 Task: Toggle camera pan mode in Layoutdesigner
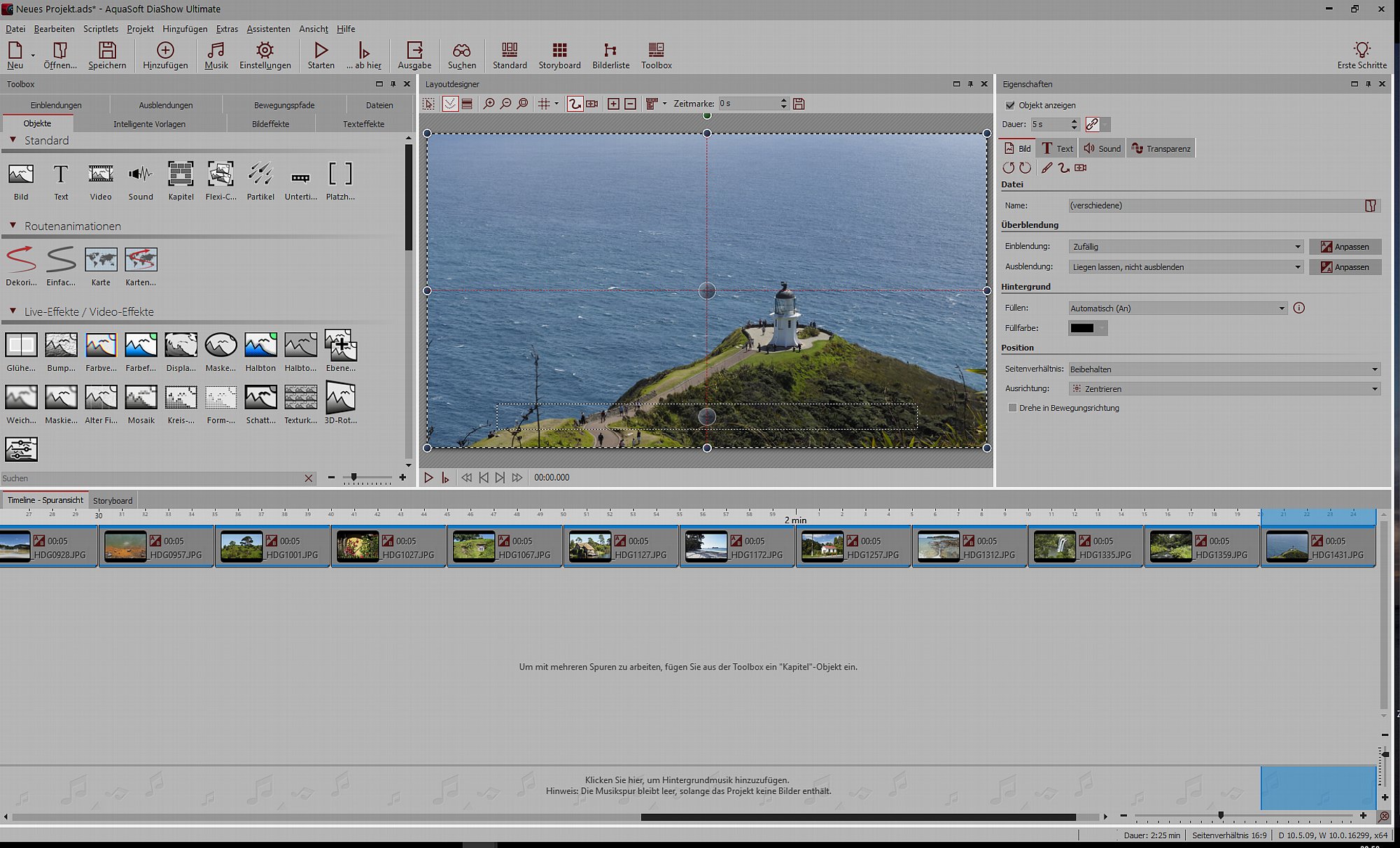pyautogui.click(x=592, y=104)
